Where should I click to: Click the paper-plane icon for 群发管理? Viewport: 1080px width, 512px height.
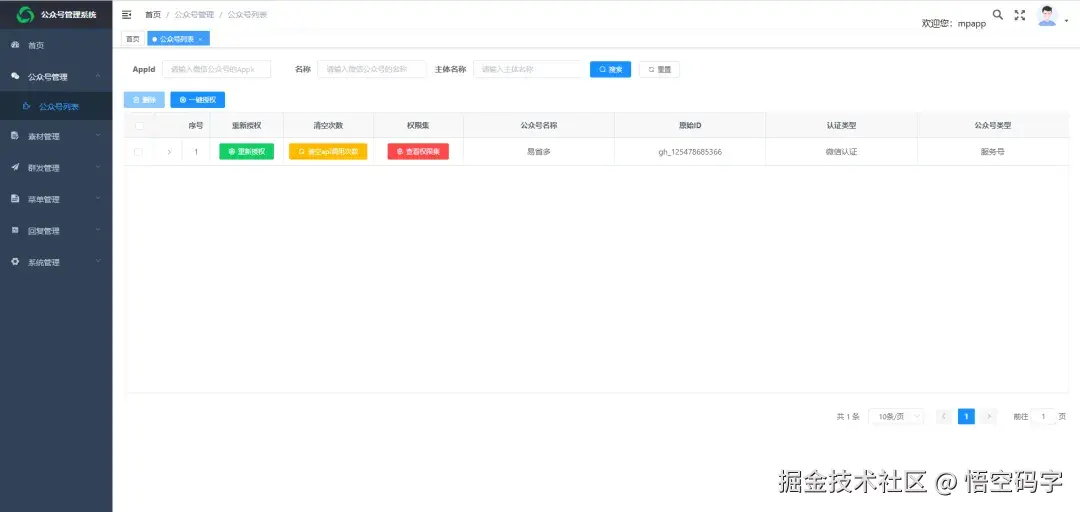(15, 167)
